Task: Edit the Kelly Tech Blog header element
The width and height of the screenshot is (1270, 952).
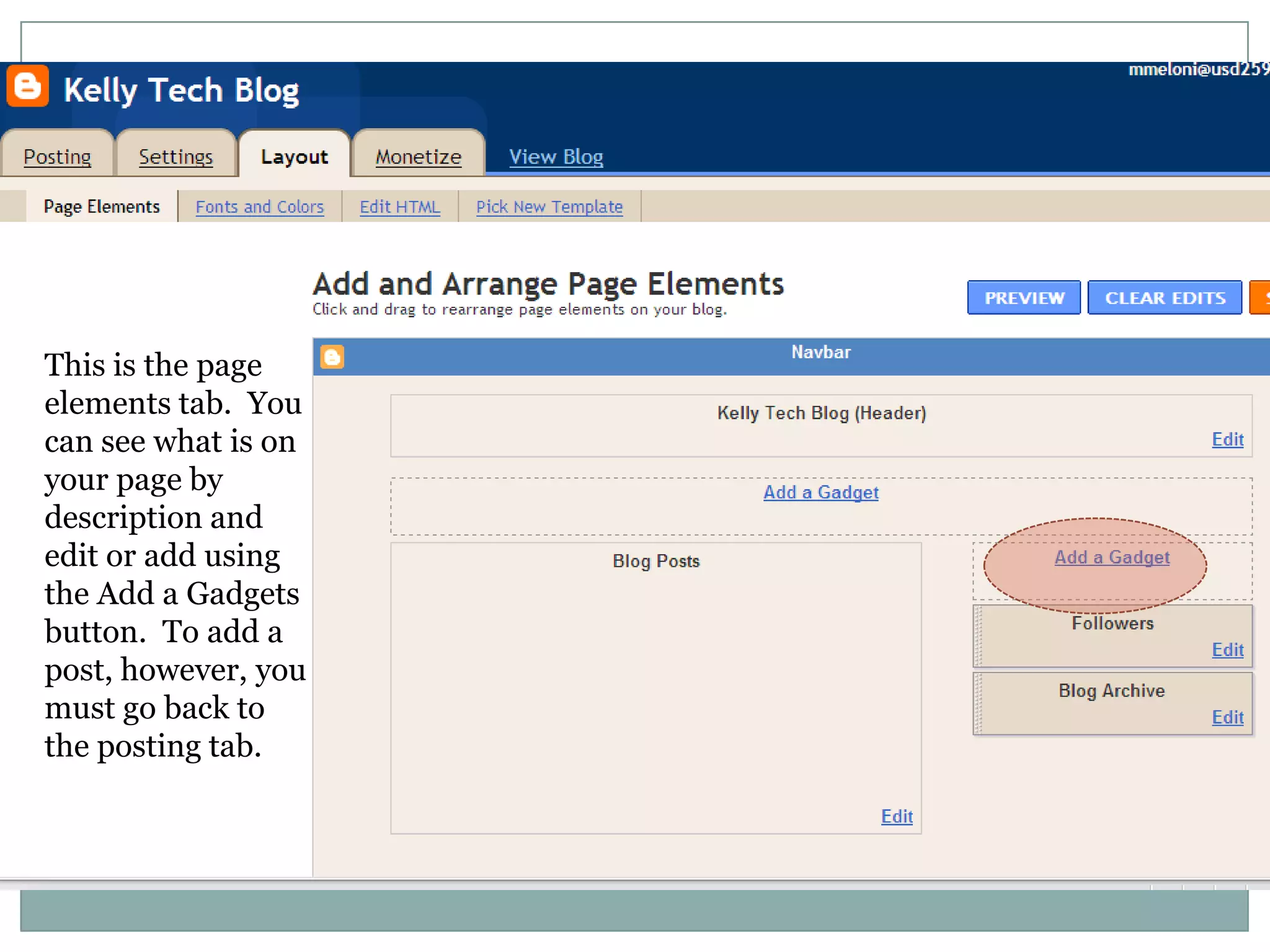Action: click(x=1228, y=439)
